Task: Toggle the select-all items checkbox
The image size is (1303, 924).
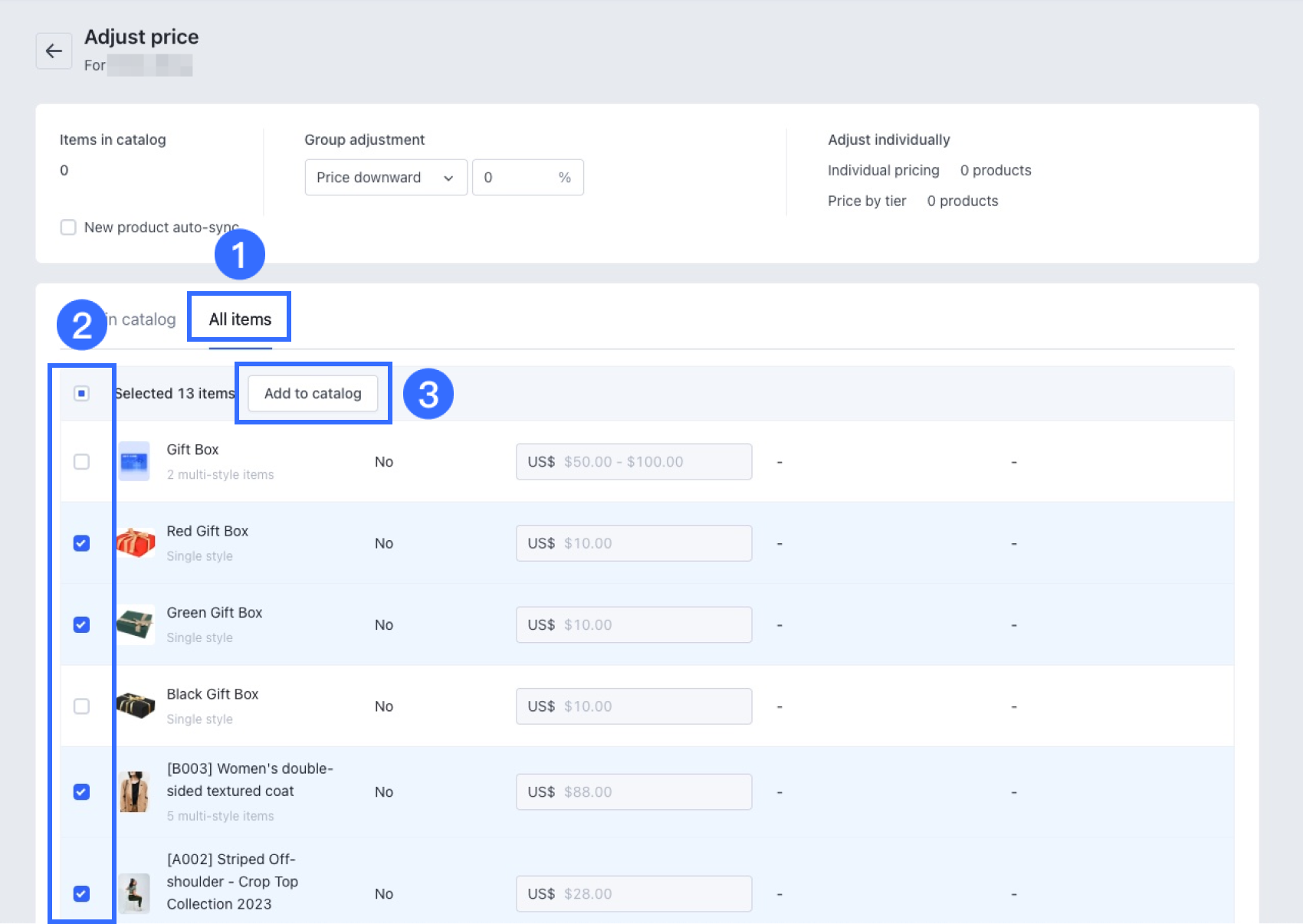Action: [81, 393]
